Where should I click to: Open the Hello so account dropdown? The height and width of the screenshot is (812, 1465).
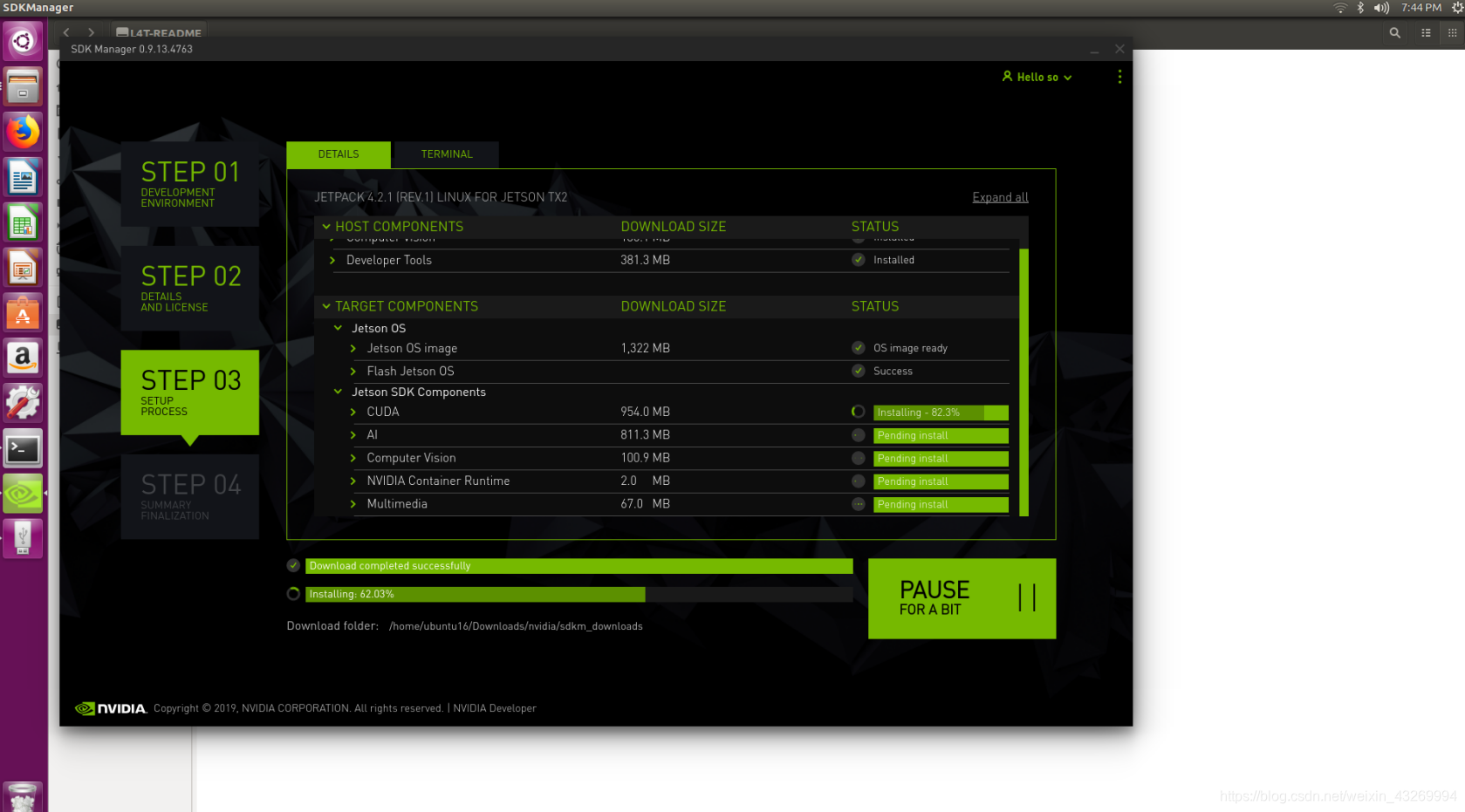pyautogui.click(x=1037, y=77)
